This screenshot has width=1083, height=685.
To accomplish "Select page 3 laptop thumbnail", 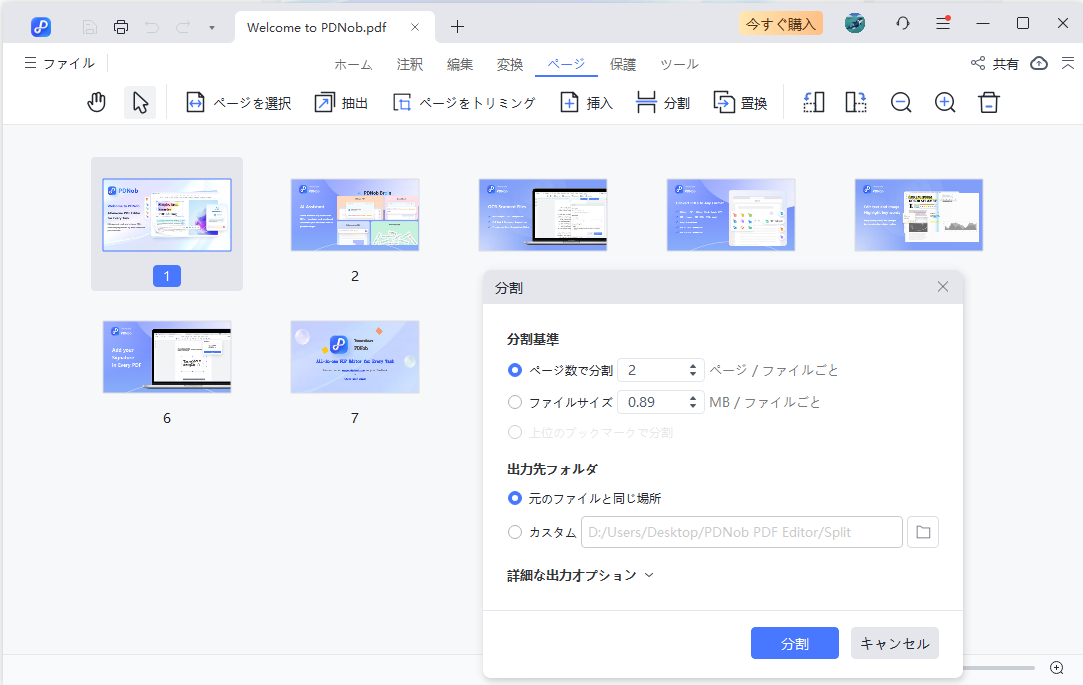I will pyautogui.click(x=543, y=215).
